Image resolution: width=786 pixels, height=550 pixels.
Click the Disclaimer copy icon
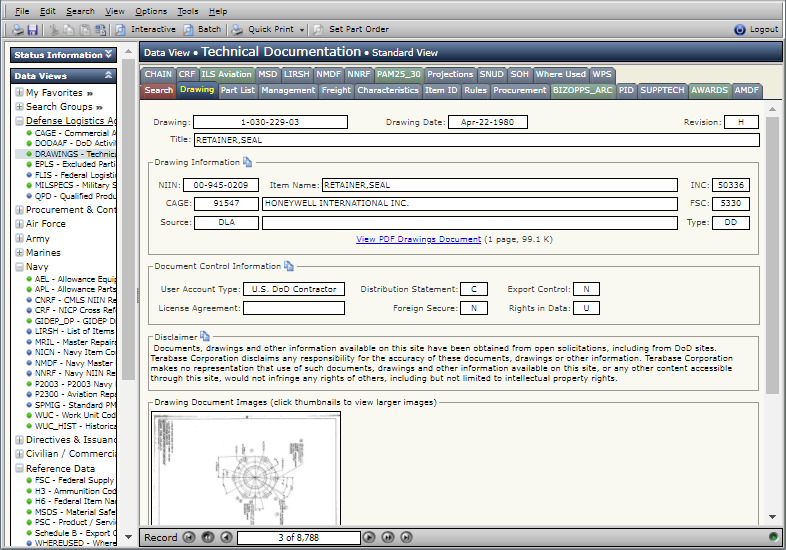coord(205,336)
